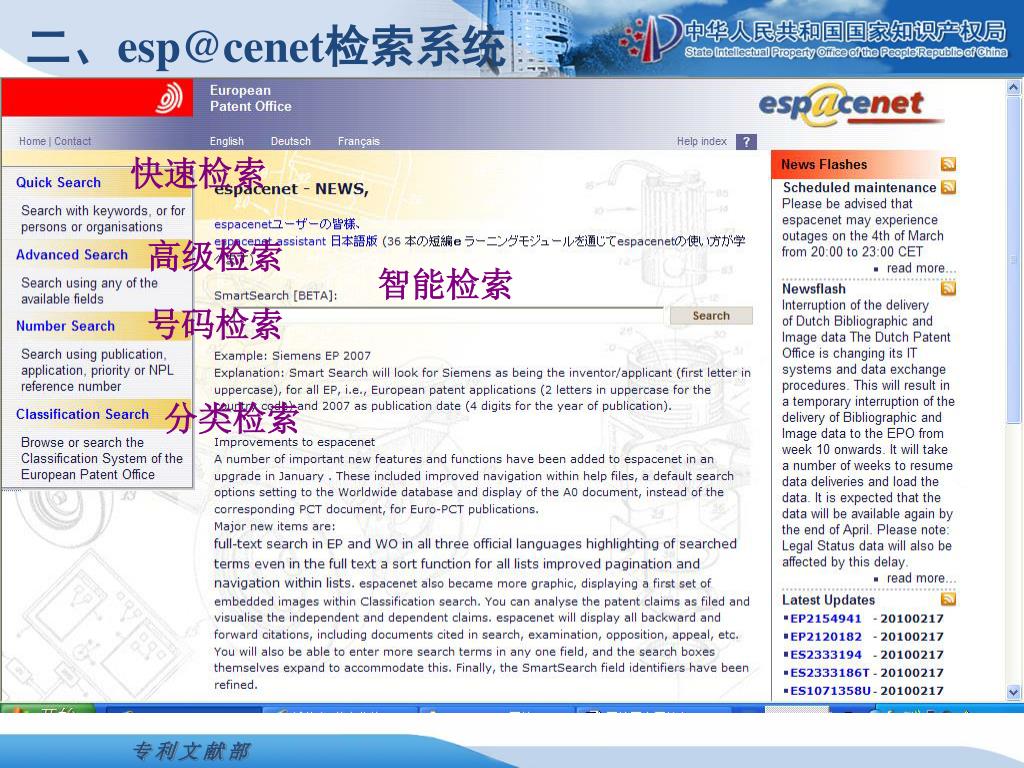Click 'Browse or search the Classification System' text
The image size is (1024, 768).
pos(102,458)
